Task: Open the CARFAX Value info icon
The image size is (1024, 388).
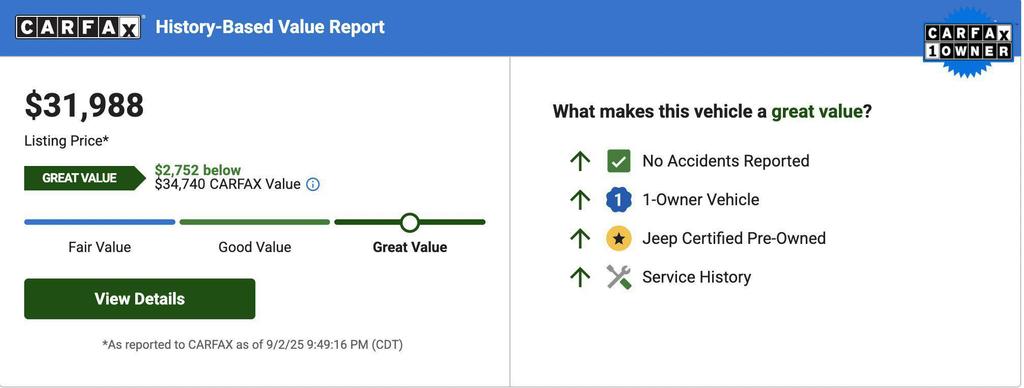Action: 313,184
